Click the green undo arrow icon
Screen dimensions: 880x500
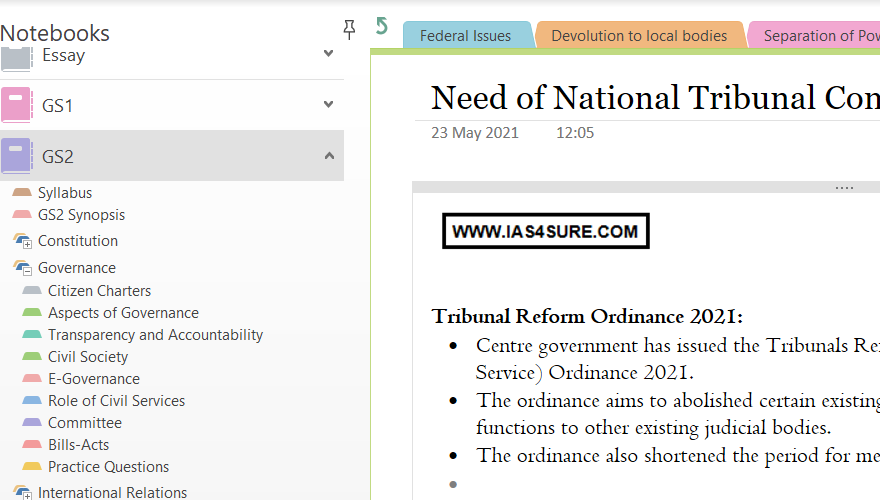(x=381, y=26)
